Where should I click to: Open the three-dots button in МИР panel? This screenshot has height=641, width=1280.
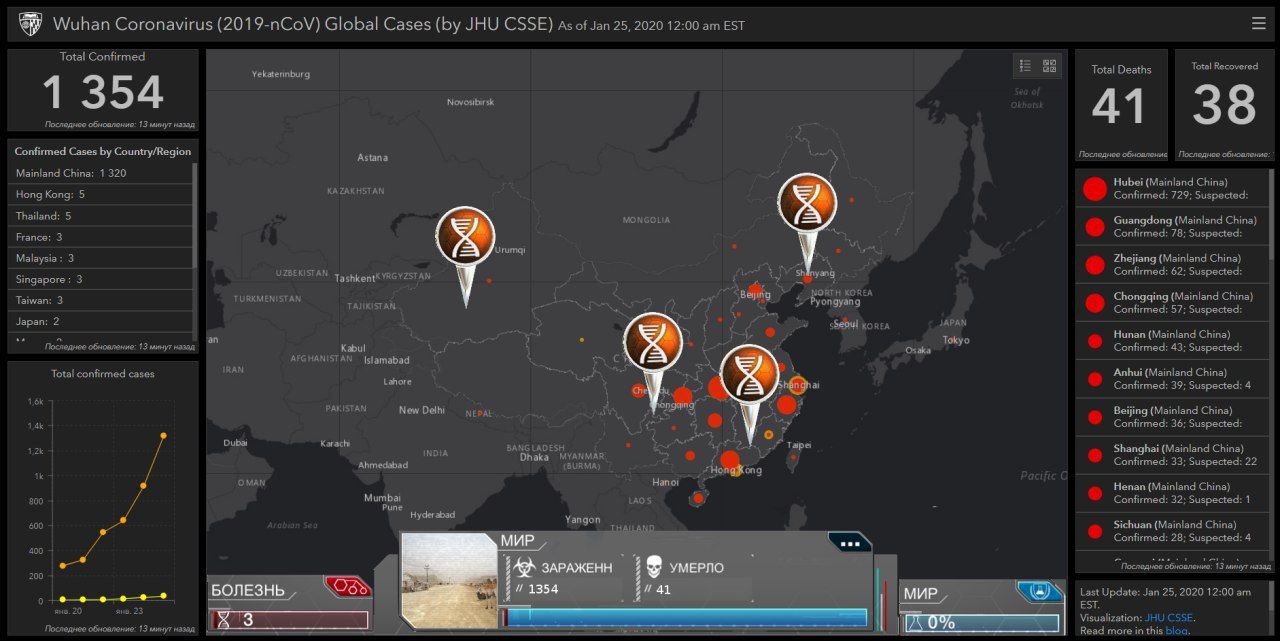[850, 544]
